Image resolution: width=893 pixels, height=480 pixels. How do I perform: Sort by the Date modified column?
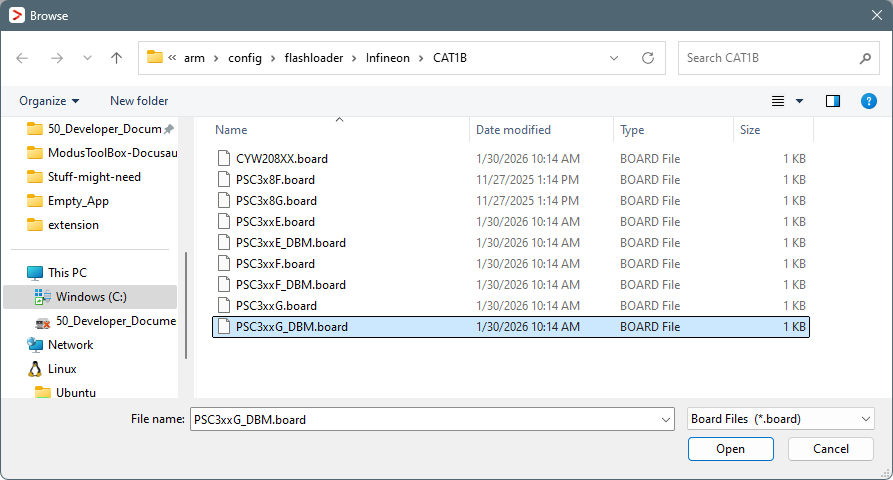click(513, 130)
